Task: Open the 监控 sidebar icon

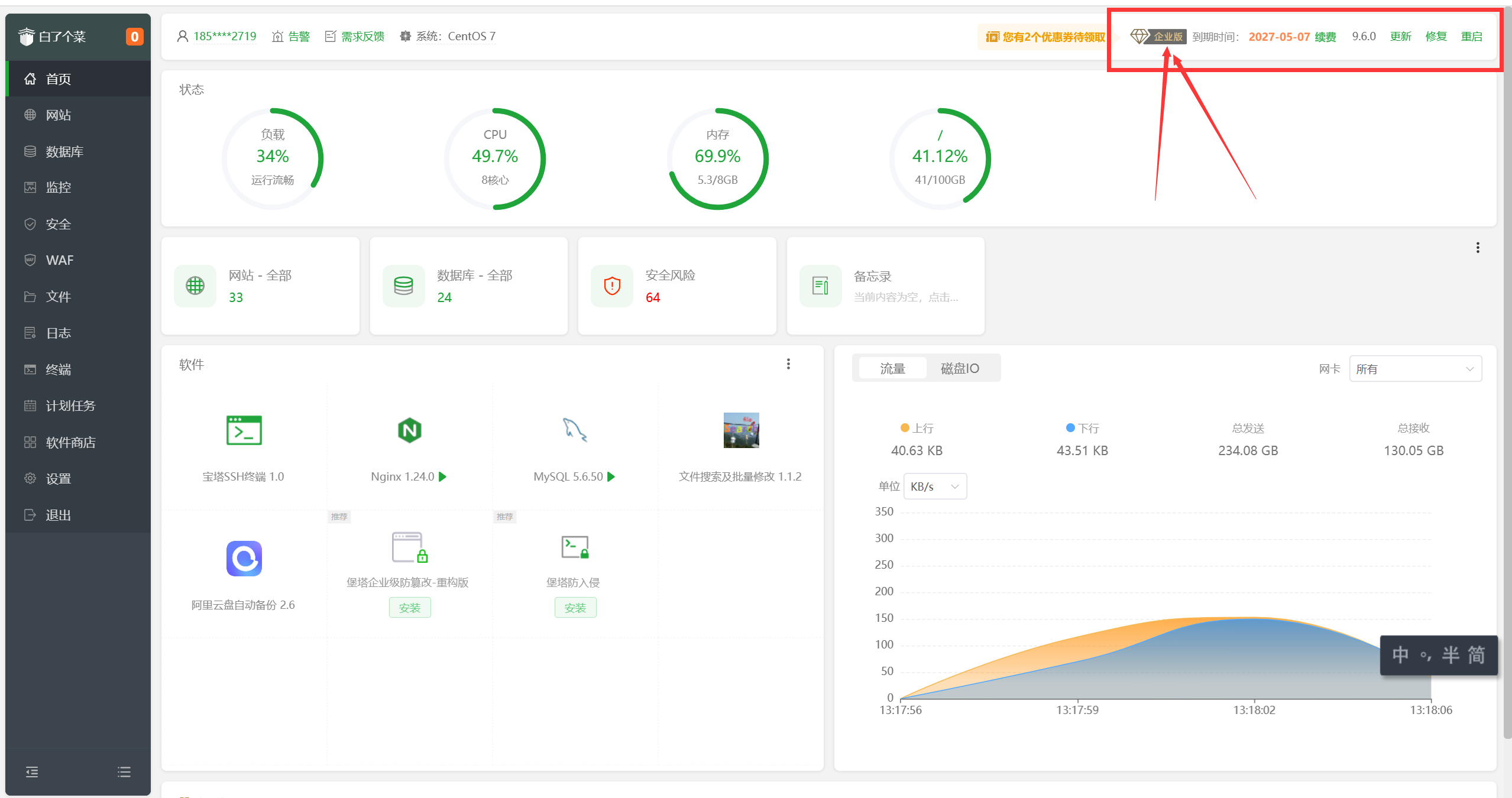Action: click(59, 187)
